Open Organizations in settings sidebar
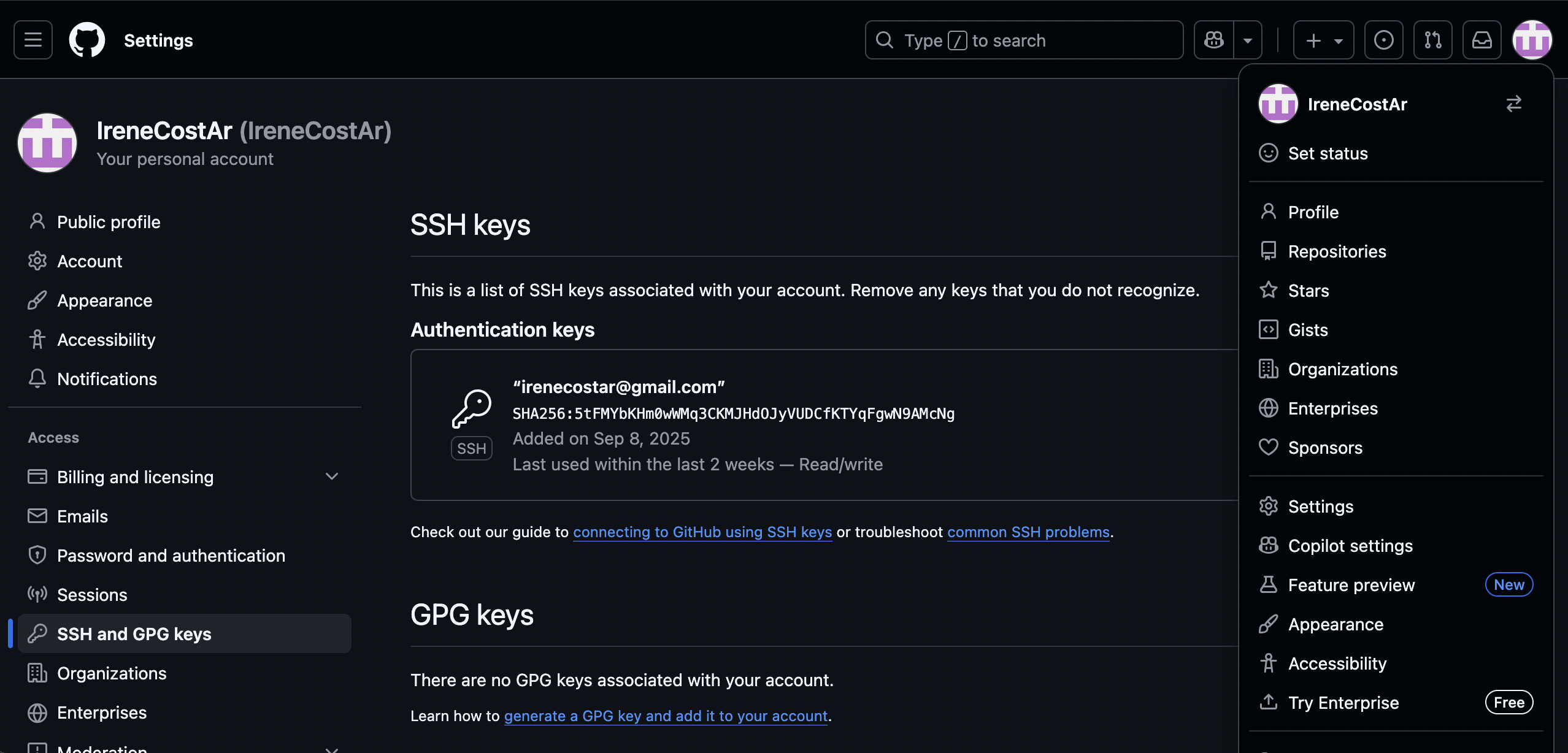 click(x=185, y=673)
